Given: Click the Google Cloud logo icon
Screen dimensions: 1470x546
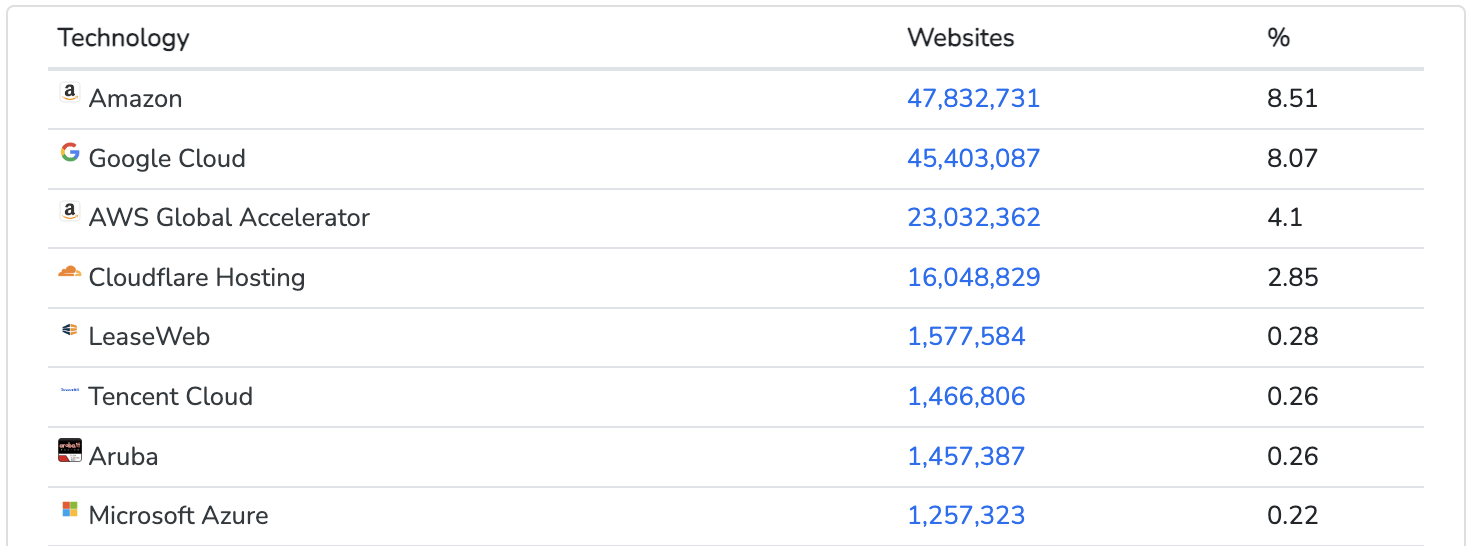Looking at the screenshot, I should click(69, 153).
